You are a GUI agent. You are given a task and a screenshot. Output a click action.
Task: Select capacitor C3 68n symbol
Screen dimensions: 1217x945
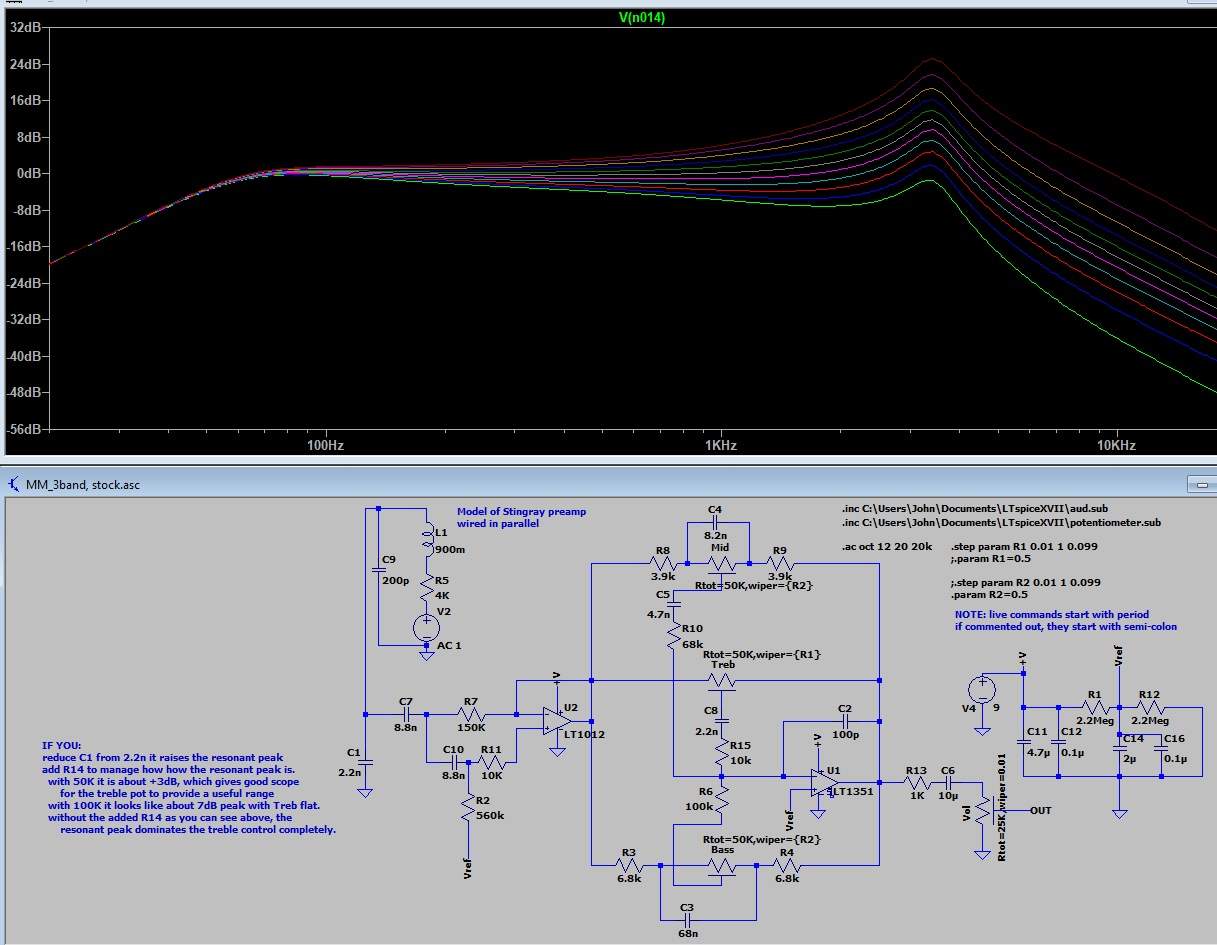tap(685, 918)
